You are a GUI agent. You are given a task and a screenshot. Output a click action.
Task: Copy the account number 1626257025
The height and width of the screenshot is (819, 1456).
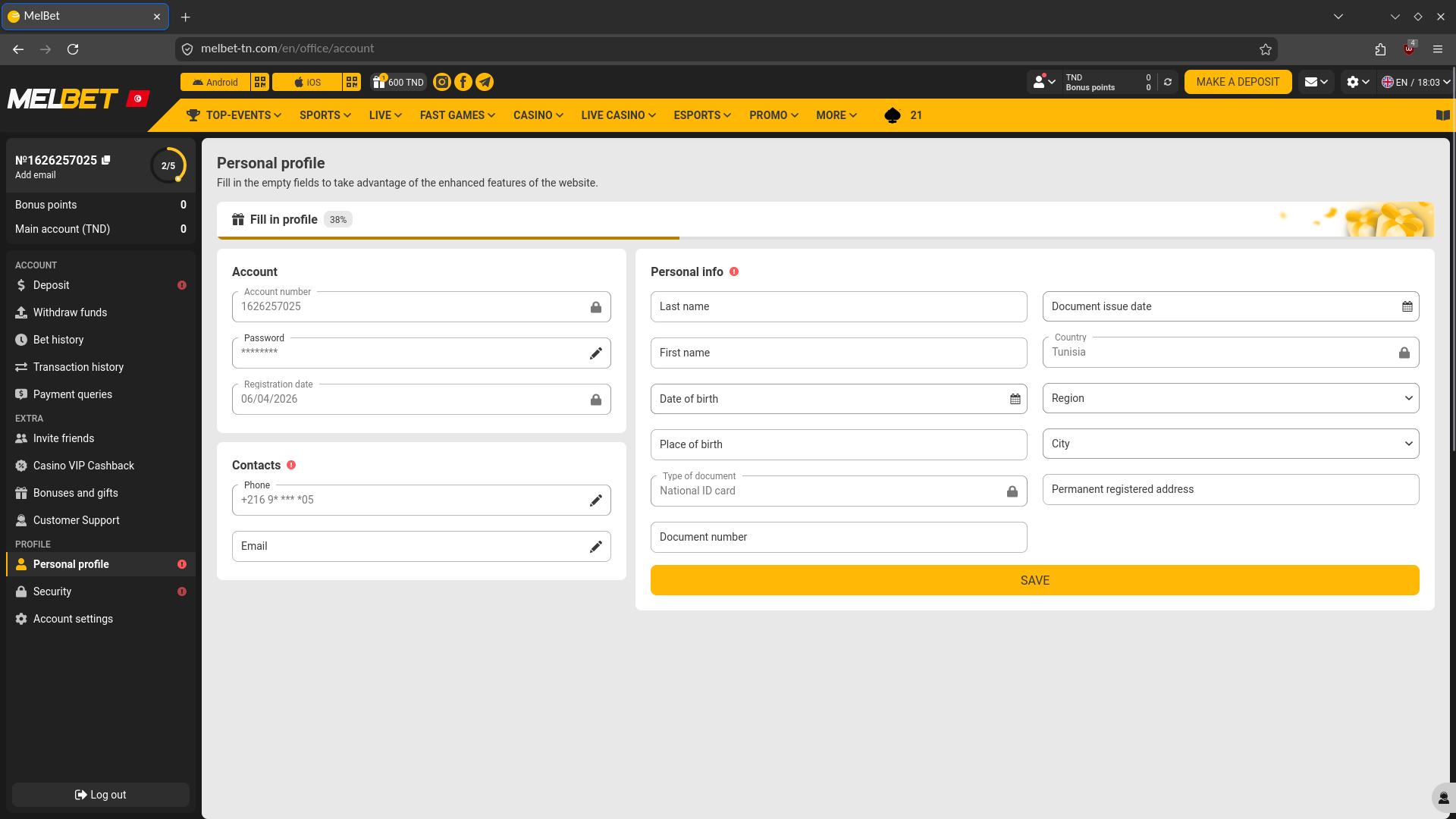106,160
